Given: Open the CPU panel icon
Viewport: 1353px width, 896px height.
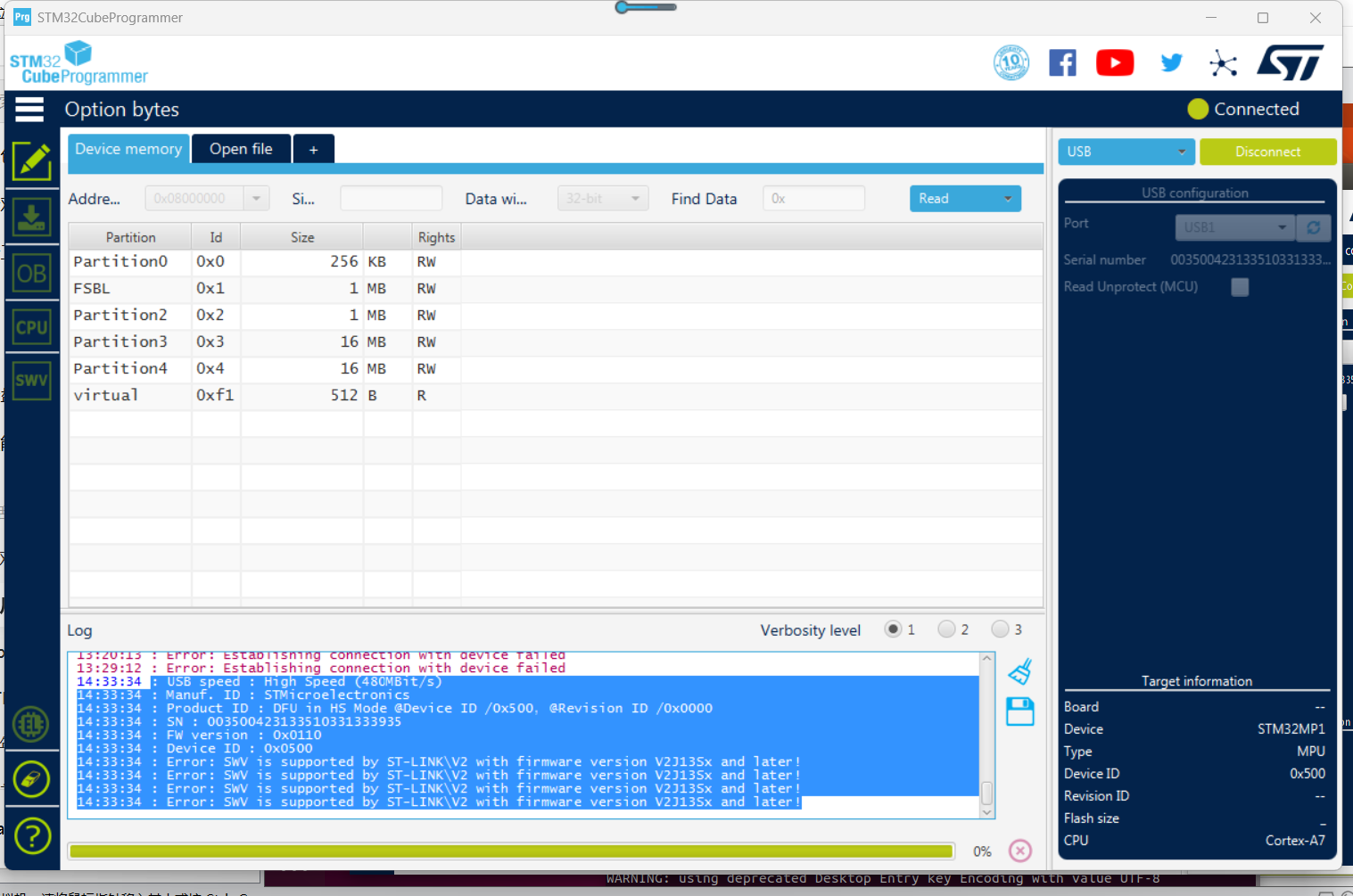Looking at the screenshot, I should coord(32,327).
